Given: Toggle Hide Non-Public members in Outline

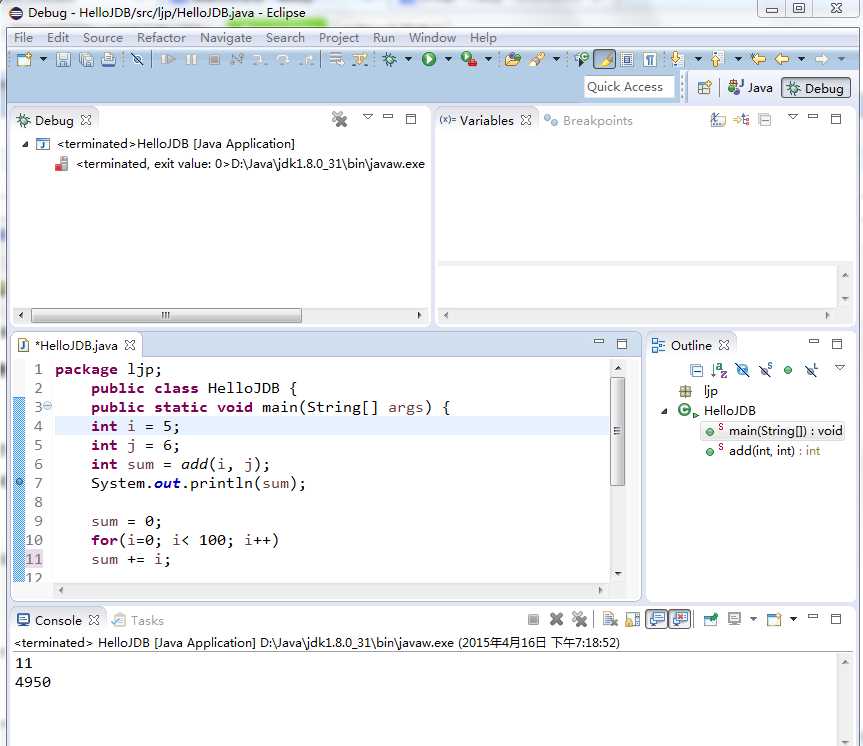Looking at the screenshot, I should click(x=788, y=371).
